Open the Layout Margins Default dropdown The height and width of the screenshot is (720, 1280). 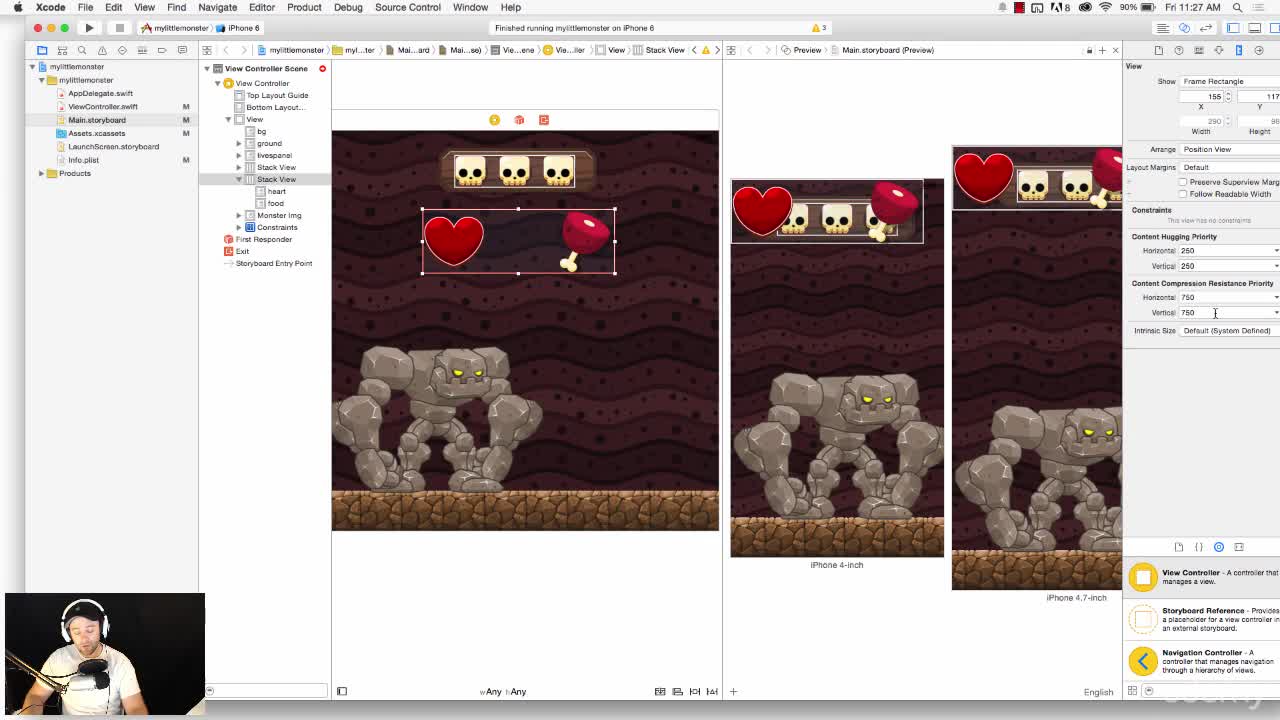1230,167
